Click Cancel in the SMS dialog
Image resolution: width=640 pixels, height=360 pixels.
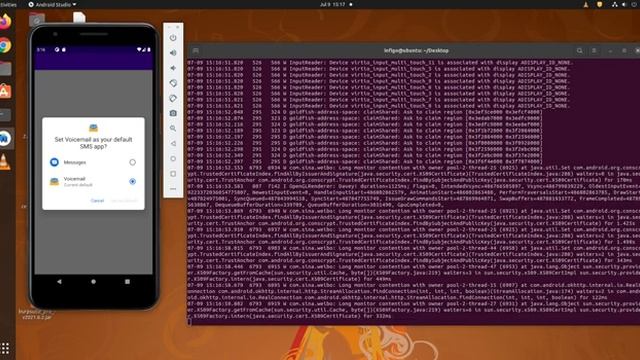tap(97, 200)
